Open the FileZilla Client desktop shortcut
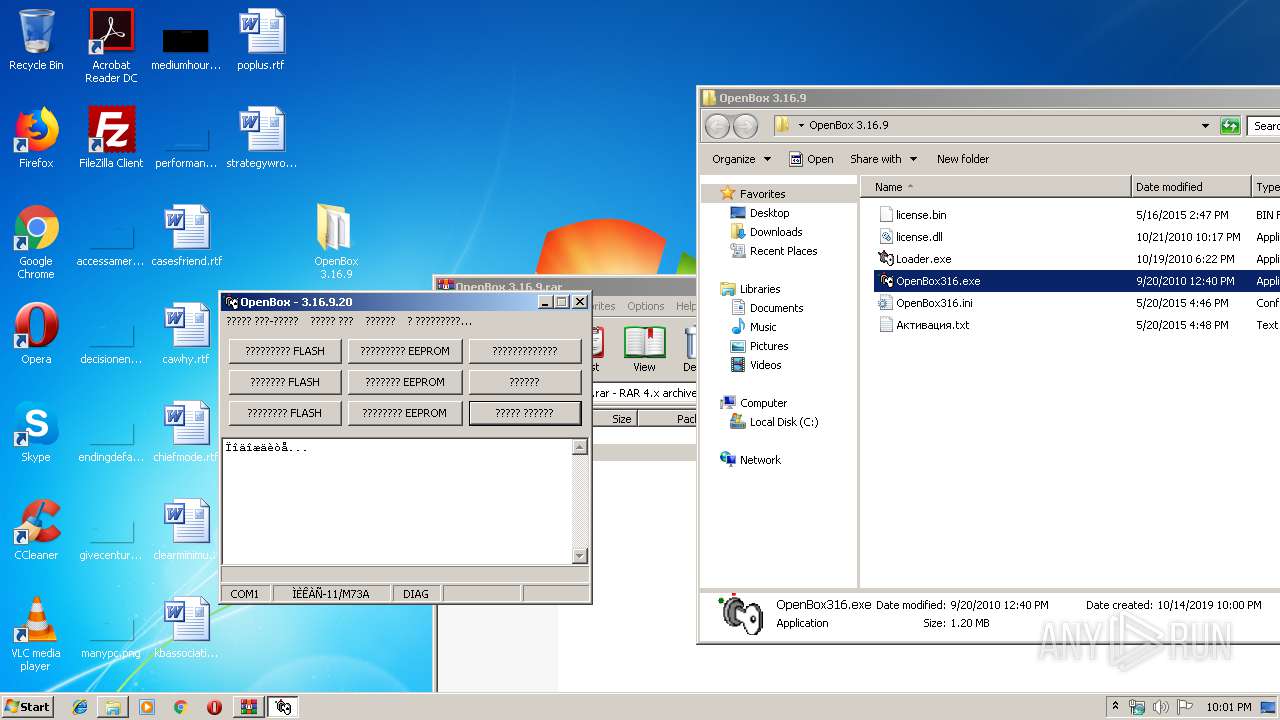The width and height of the screenshot is (1280, 720). coord(111,138)
